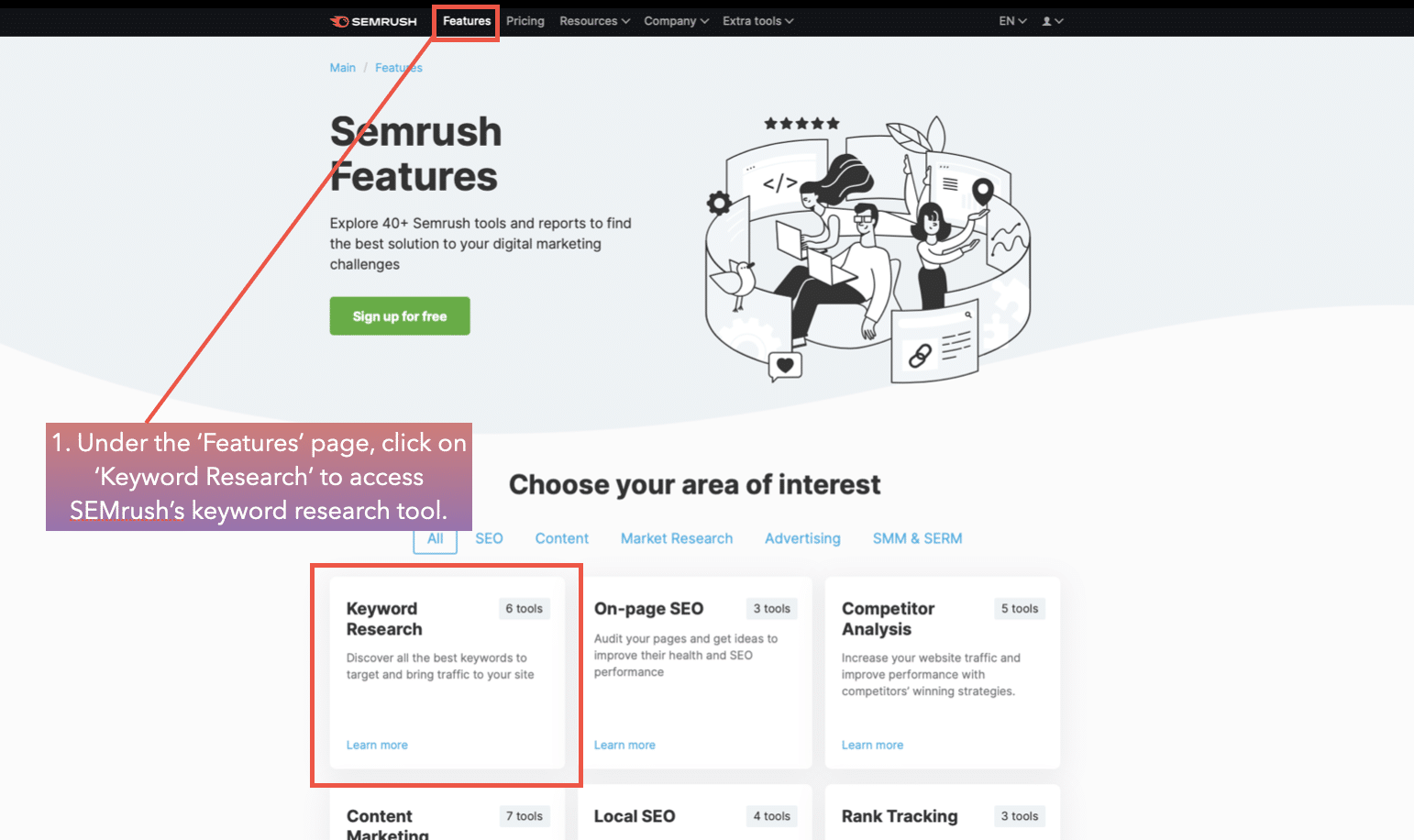Click the 7 tools badge
This screenshot has width=1414, height=840.
[525, 816]
